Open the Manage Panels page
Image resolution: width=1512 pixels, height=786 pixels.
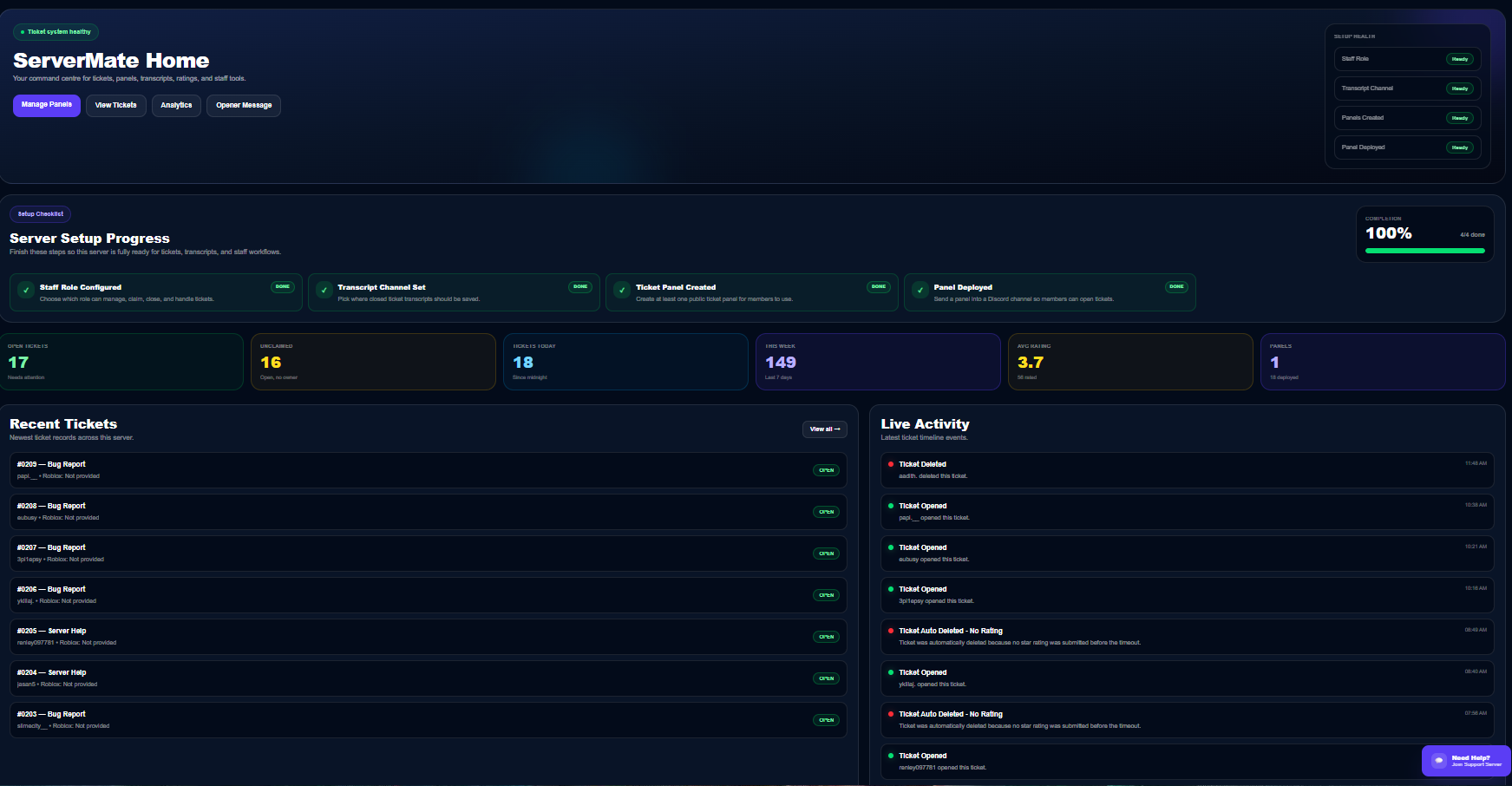point(47,105)
